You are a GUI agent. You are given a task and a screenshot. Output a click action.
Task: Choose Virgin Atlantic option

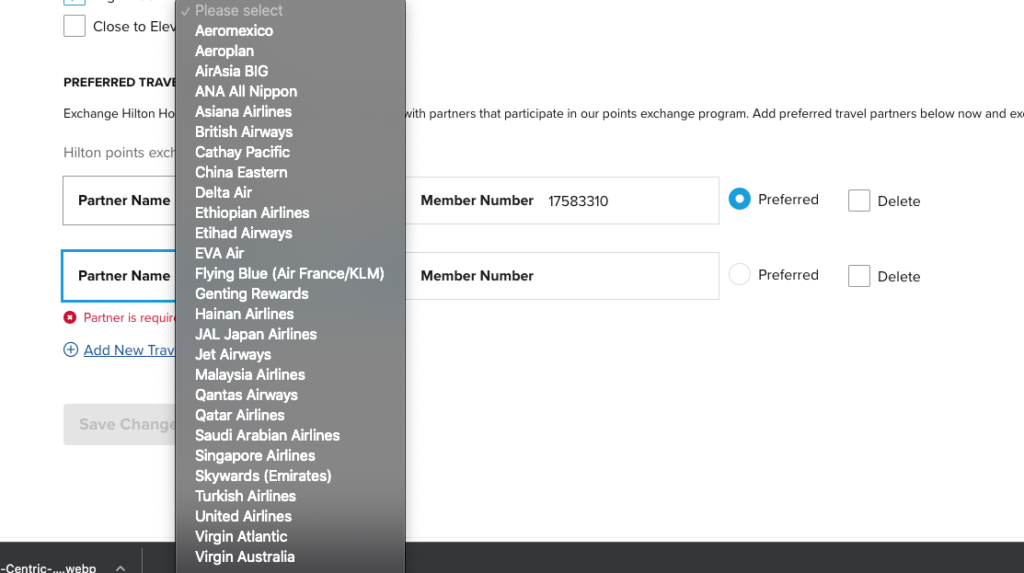(291, 537)
